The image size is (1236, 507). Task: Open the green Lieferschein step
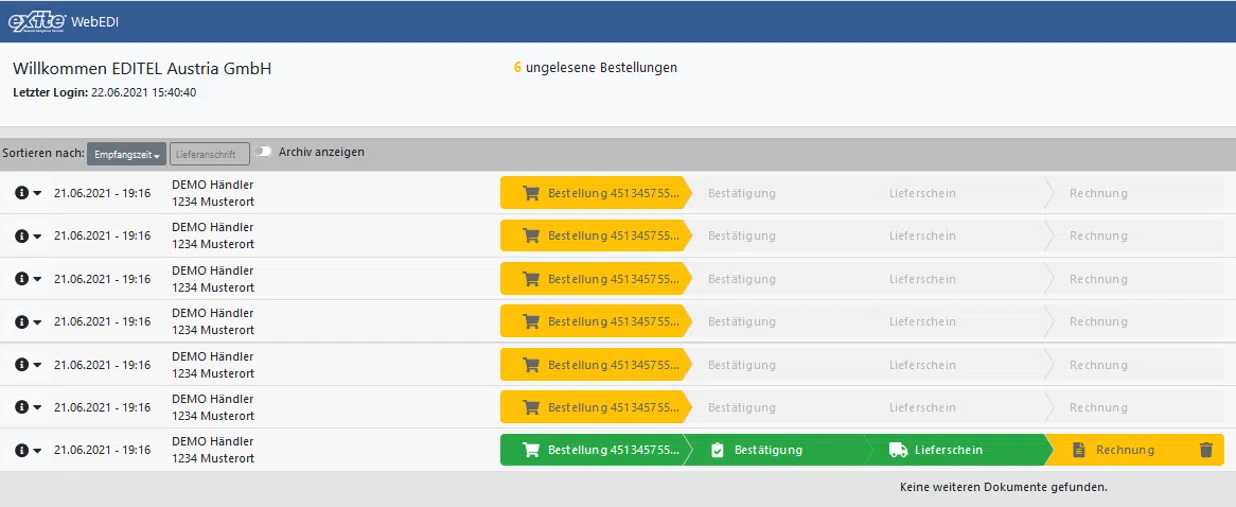[x=948, y=450]
